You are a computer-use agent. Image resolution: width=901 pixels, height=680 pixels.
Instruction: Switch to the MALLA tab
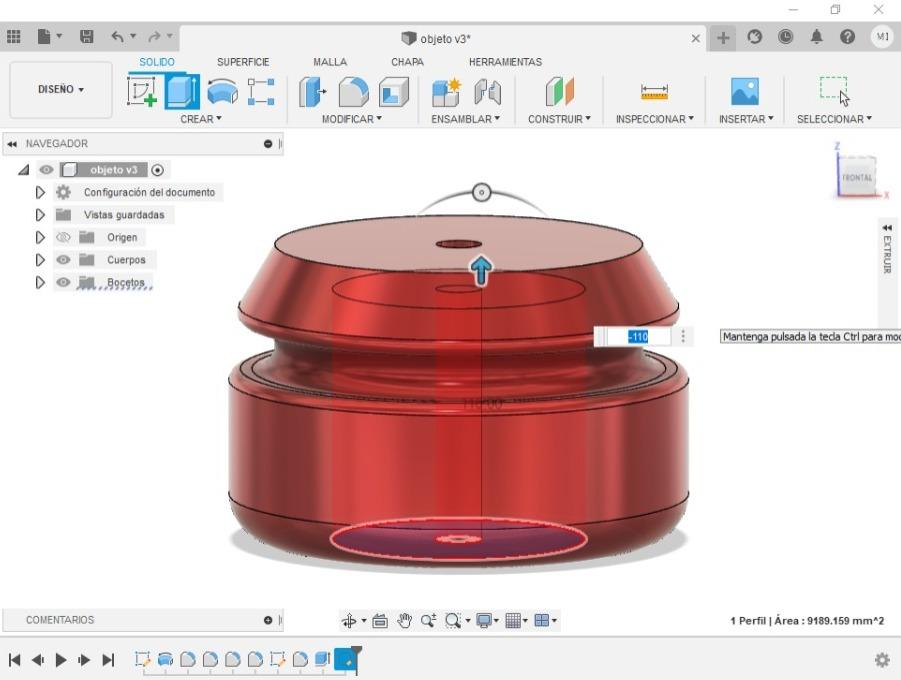(x=330, y=62)
